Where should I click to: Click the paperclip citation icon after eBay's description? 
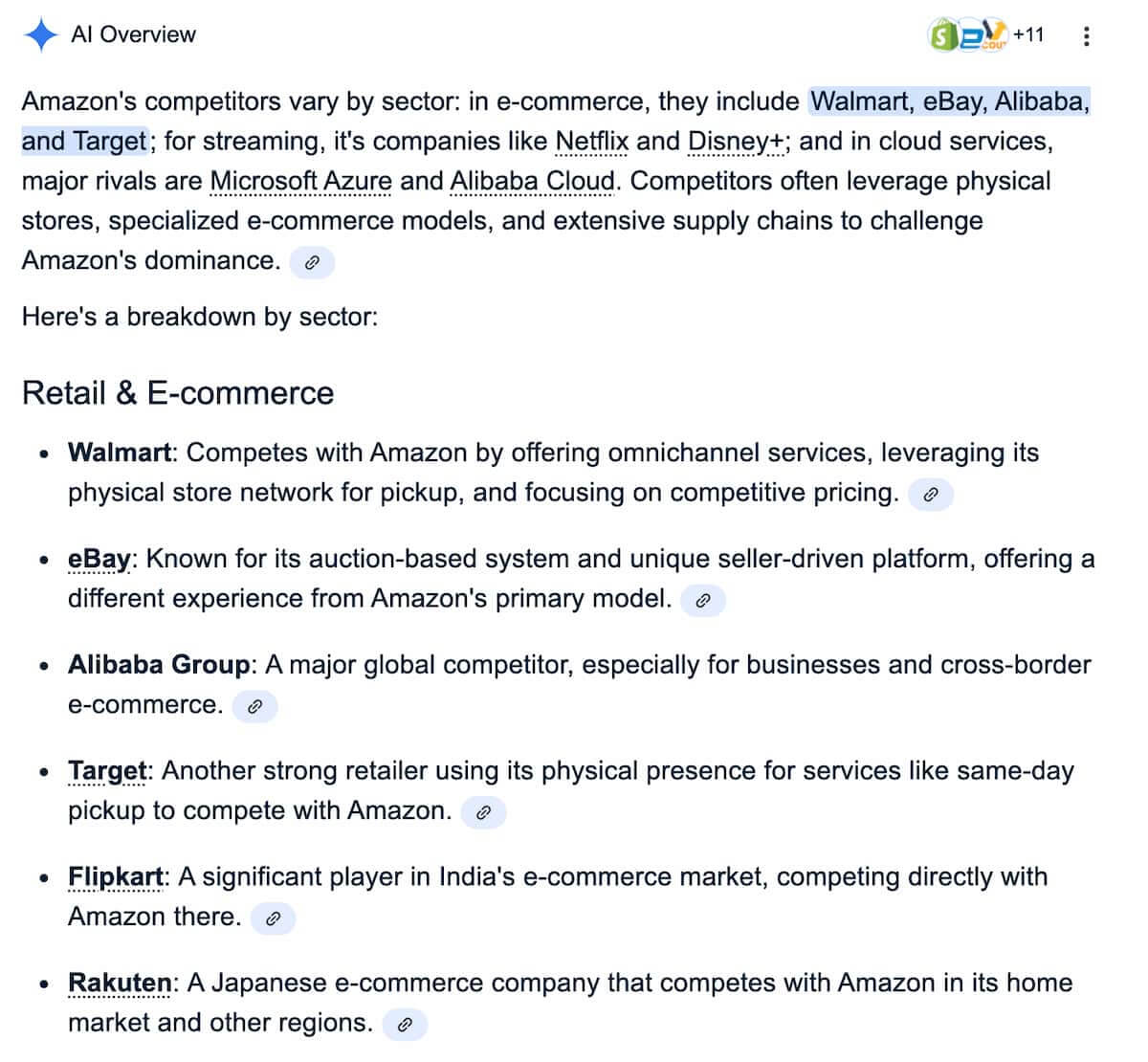(x=703, y=600)
